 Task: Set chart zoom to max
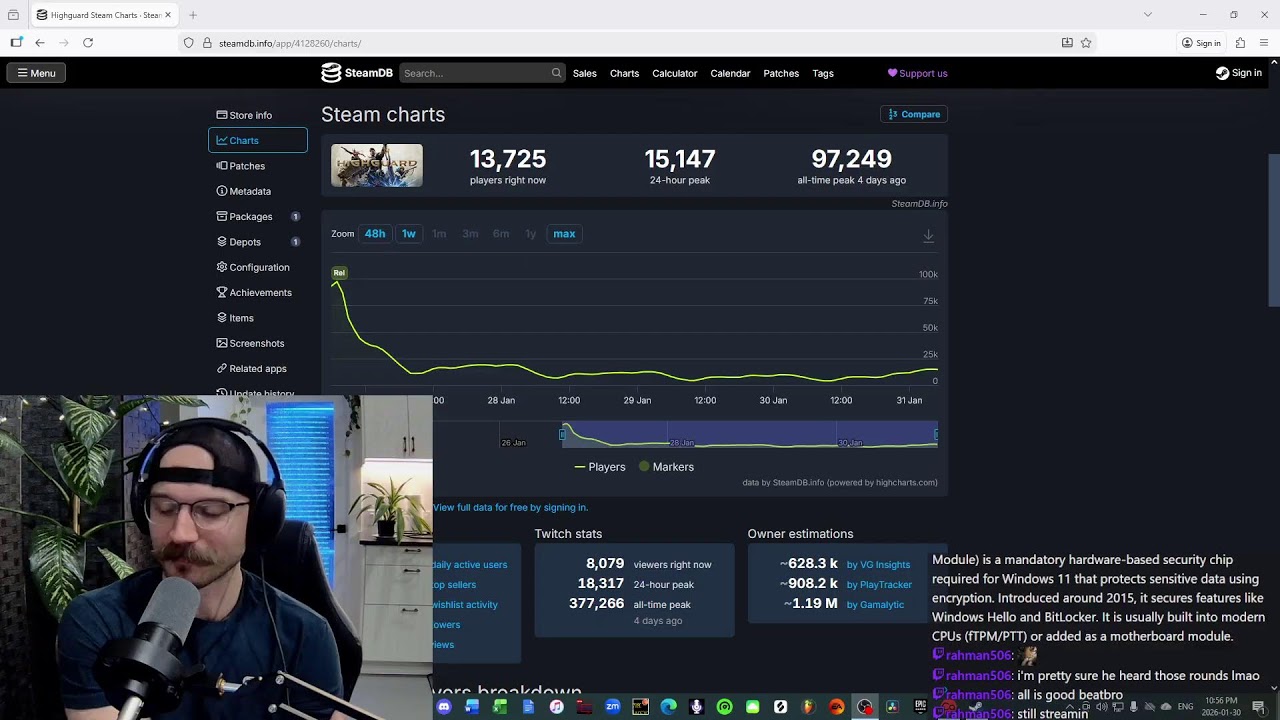pos(564,234)
